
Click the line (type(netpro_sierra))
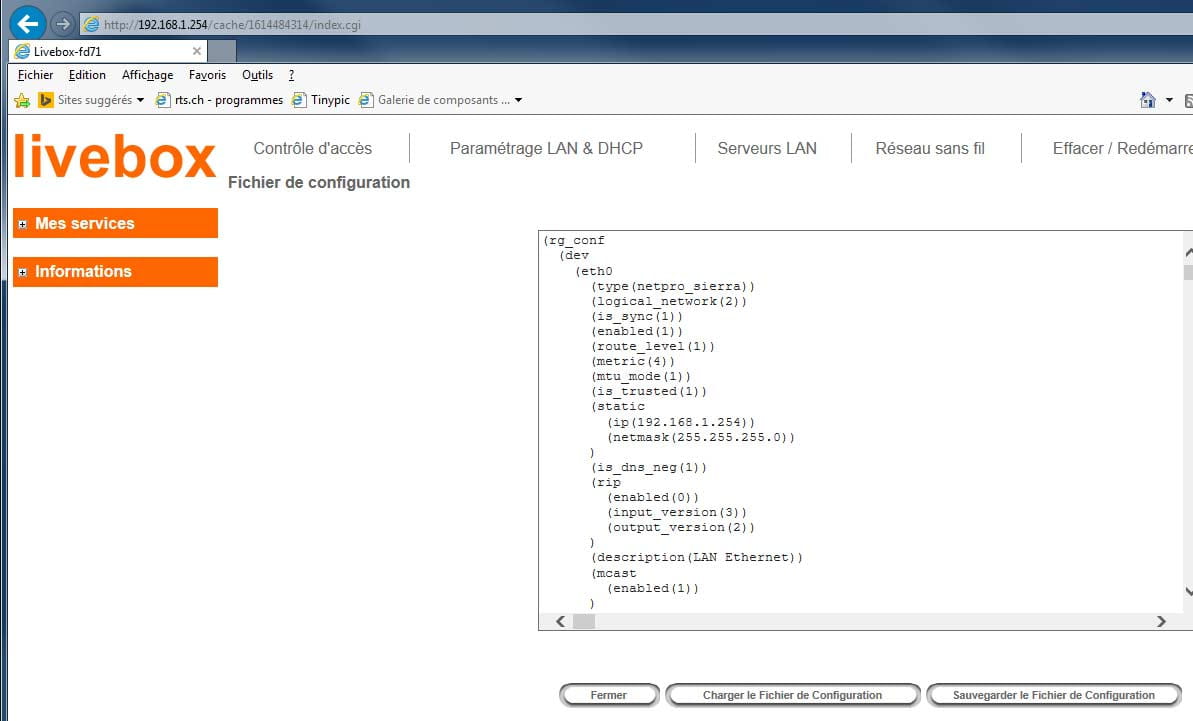(x=673, y=287)
